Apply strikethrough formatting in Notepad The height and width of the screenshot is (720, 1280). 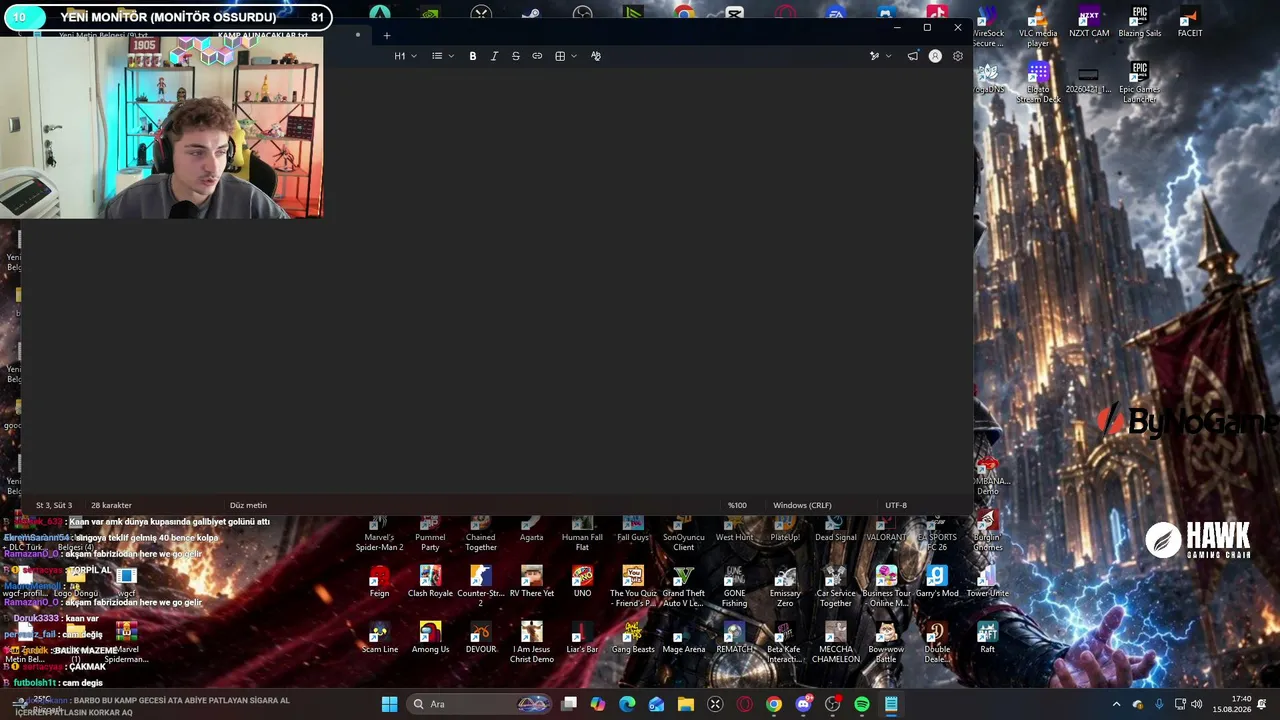click(516, 56)
